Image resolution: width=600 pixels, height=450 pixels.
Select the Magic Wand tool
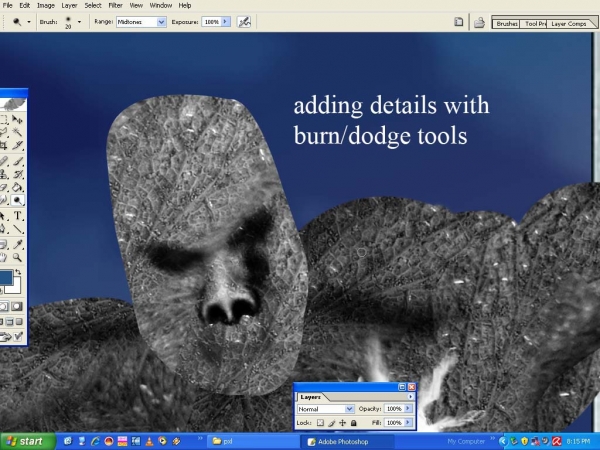[17, 132]
